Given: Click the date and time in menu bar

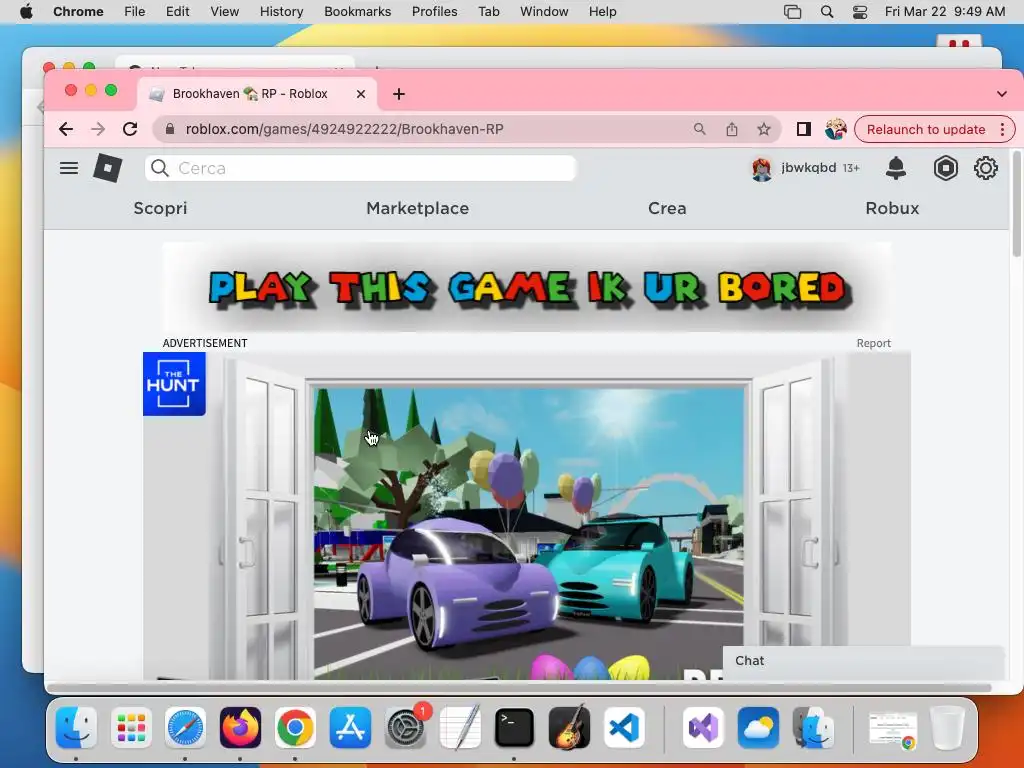Looking at the screenshot, I should pos(944,12).
